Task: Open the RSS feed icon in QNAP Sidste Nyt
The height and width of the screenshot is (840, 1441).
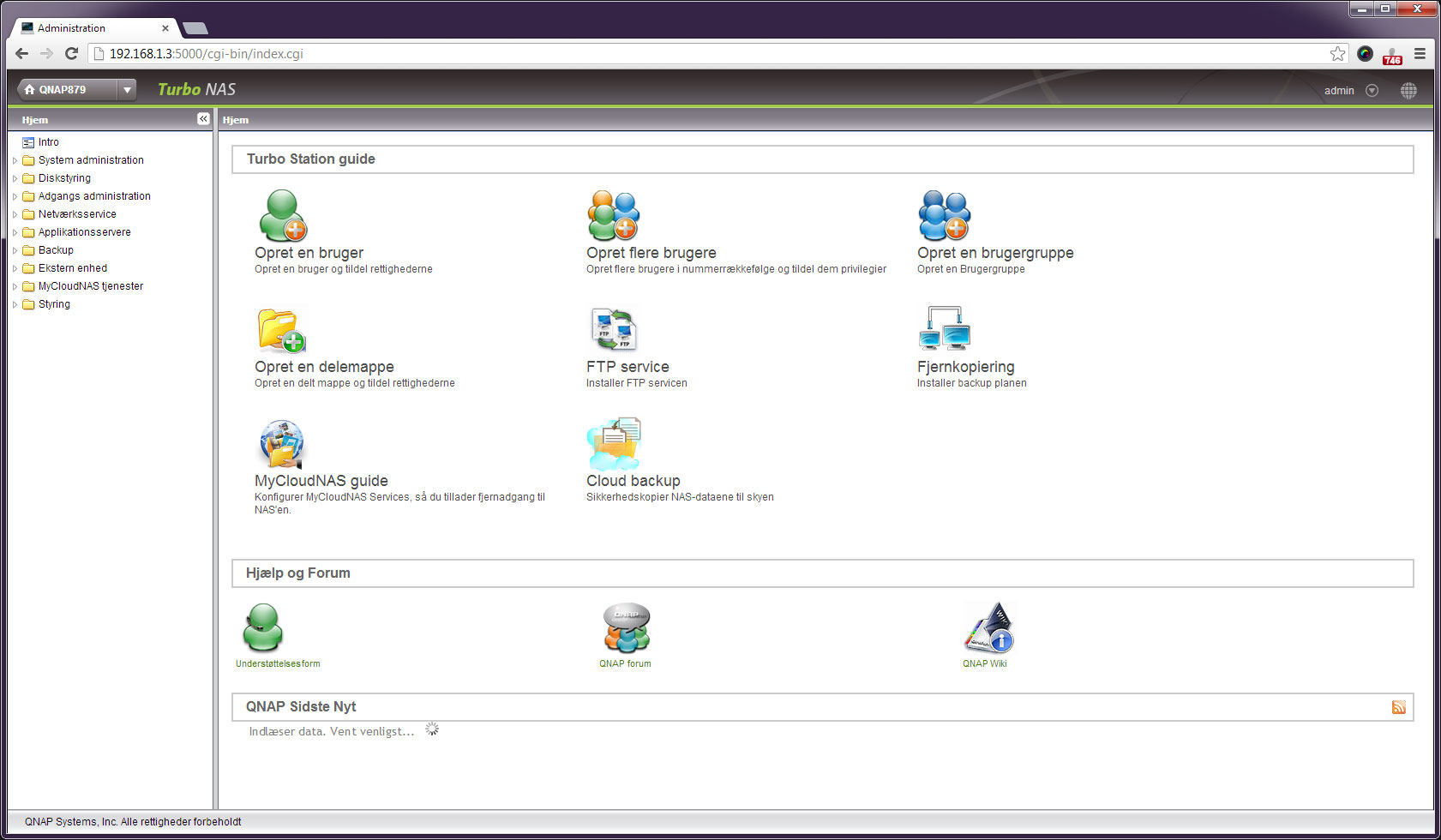Action: click(x=1398, y=707)
